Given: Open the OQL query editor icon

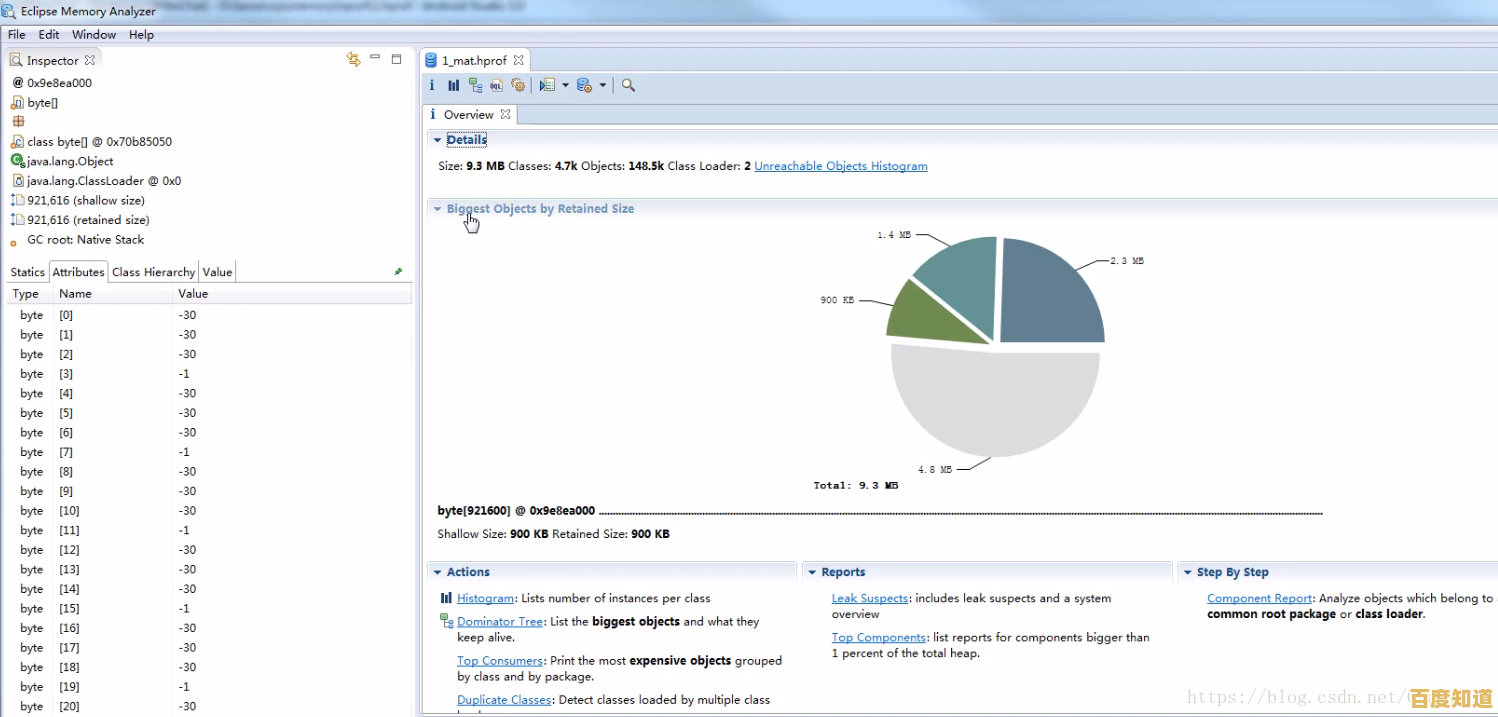Looking at the screenshot, I should [496, 86].
